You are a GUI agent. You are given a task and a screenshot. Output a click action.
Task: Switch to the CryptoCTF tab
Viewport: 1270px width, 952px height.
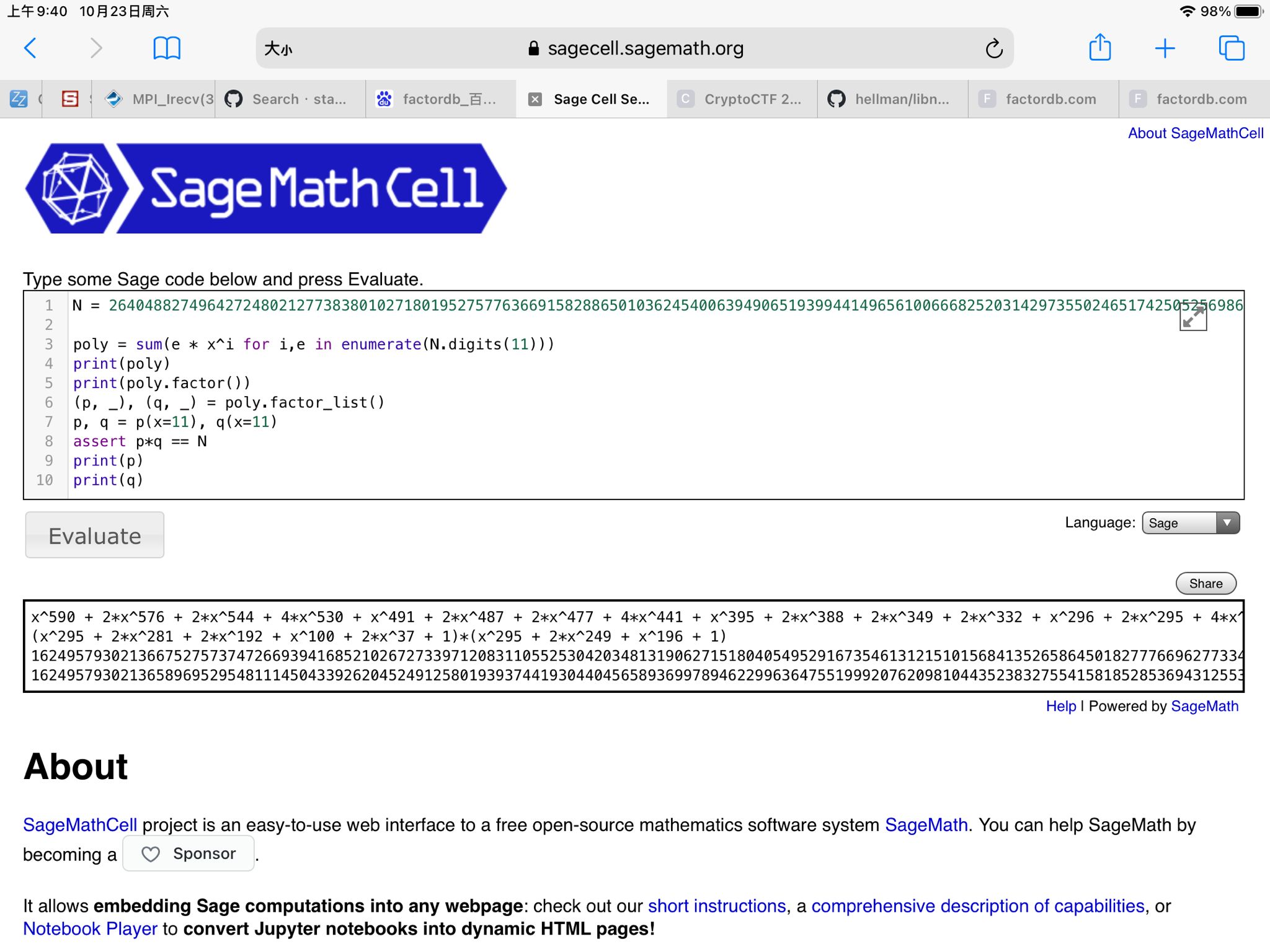tap(742, 99)
